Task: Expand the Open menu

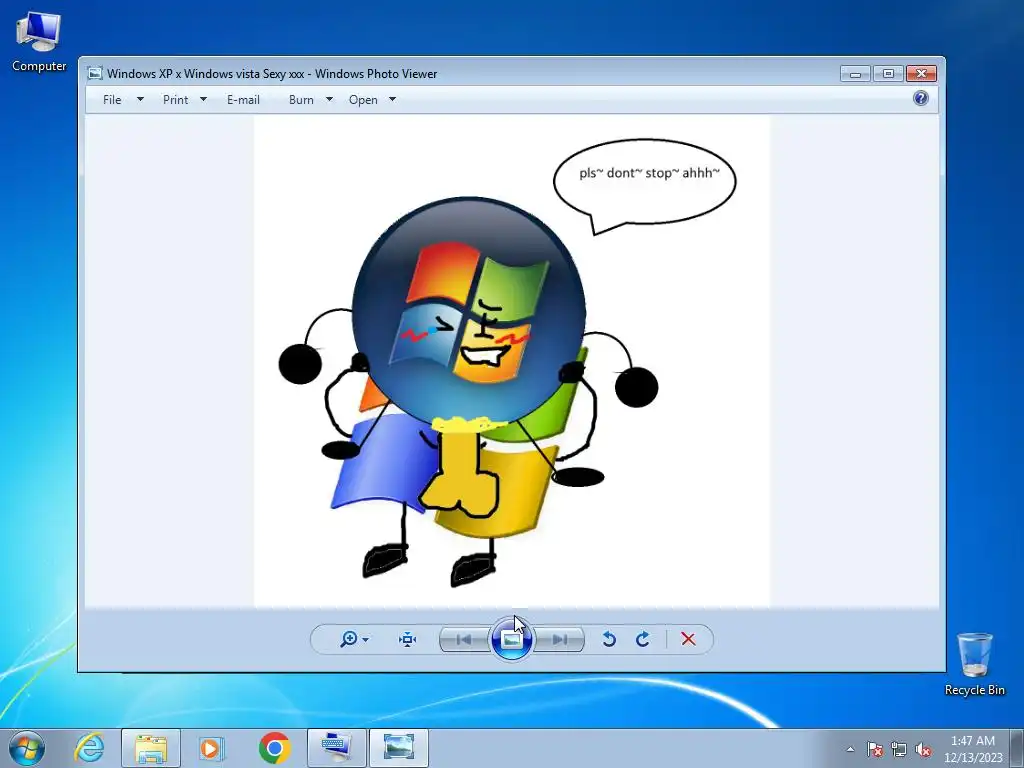Action: point(363,100)
